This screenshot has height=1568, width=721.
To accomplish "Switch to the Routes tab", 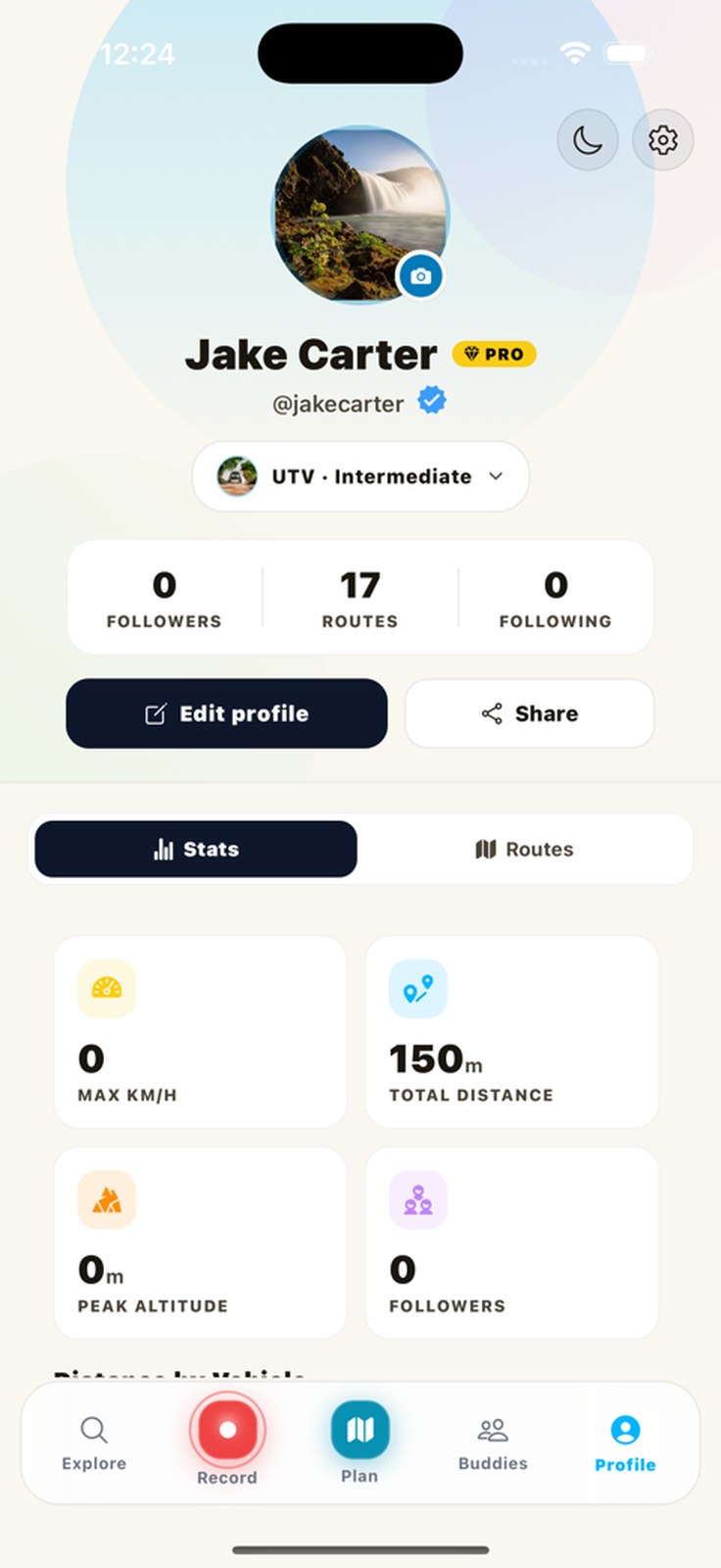I will [525, 849].
